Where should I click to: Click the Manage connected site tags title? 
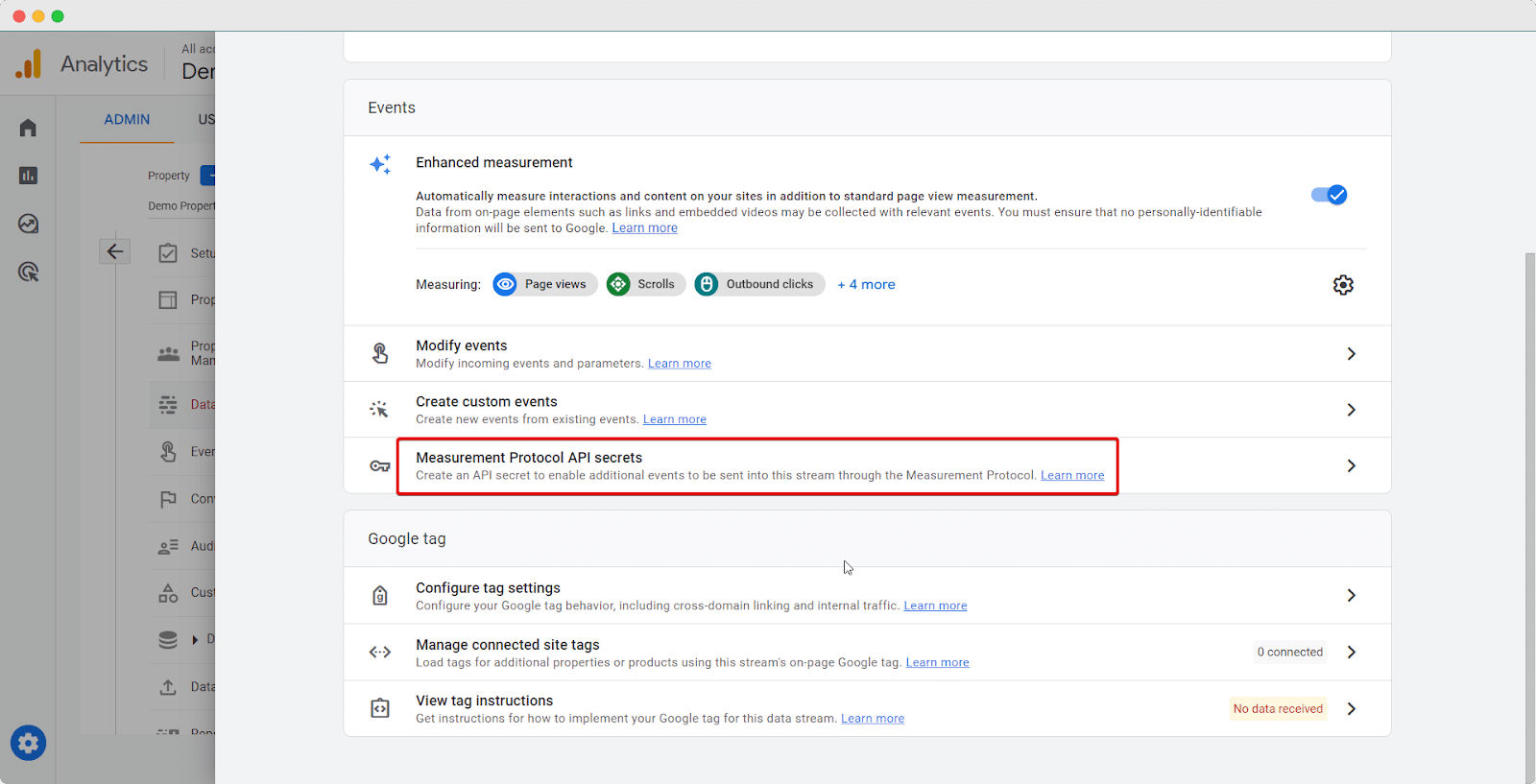point(508,645)
